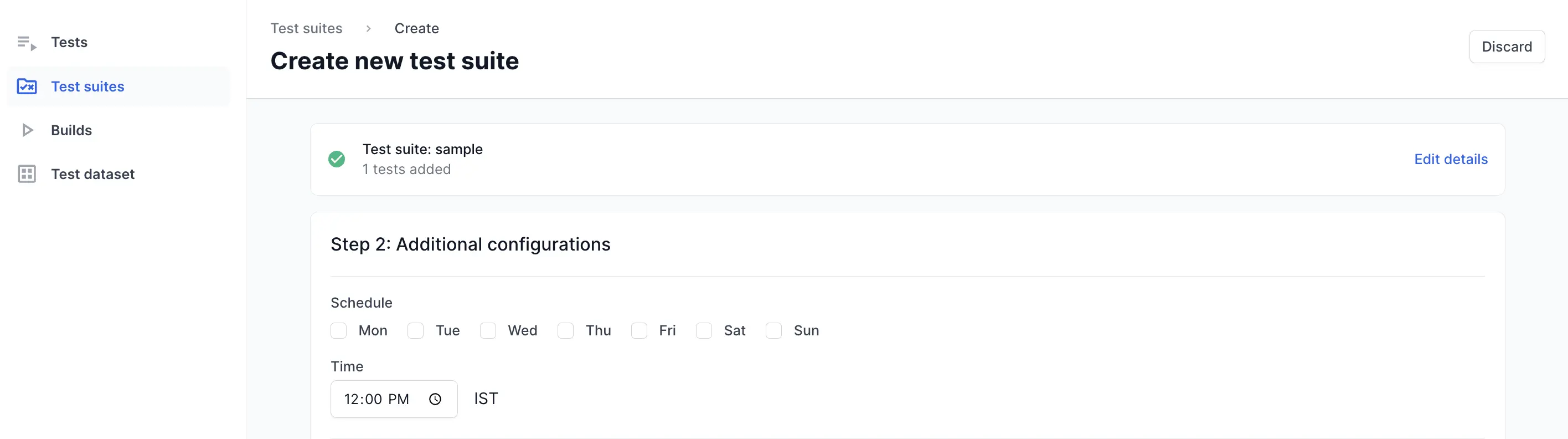This screenshot has height=439, width=1568.
Task: Click the breadcrumb chevron separator
Action: click(368, 29)
